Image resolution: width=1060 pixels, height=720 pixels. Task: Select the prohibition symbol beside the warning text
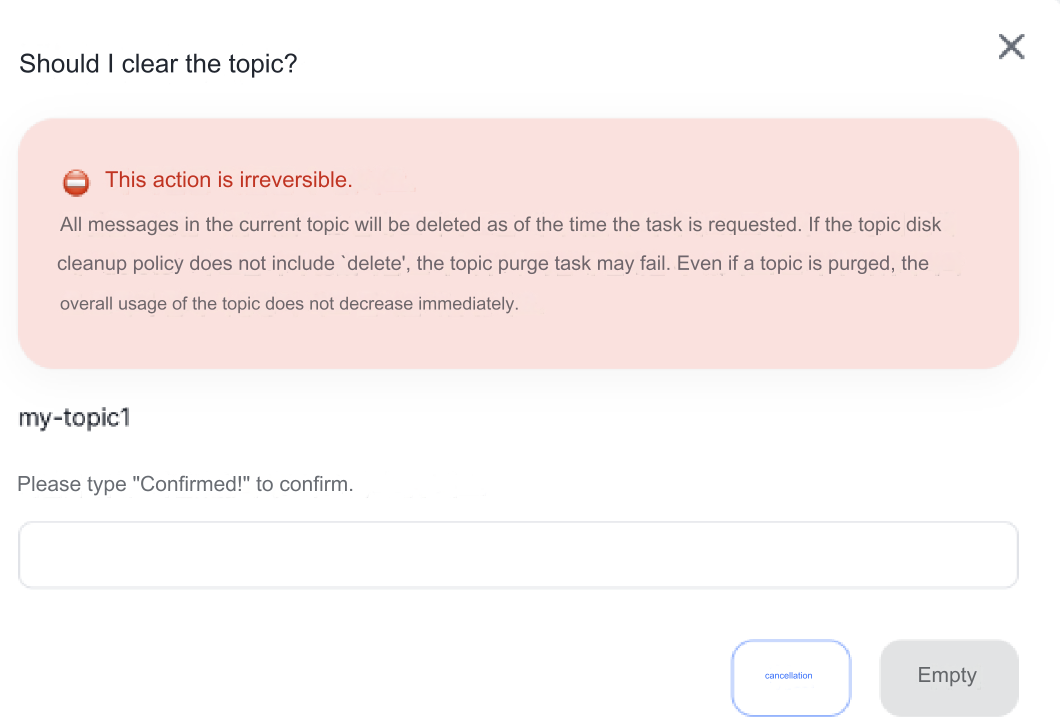(x=76, y=182)
